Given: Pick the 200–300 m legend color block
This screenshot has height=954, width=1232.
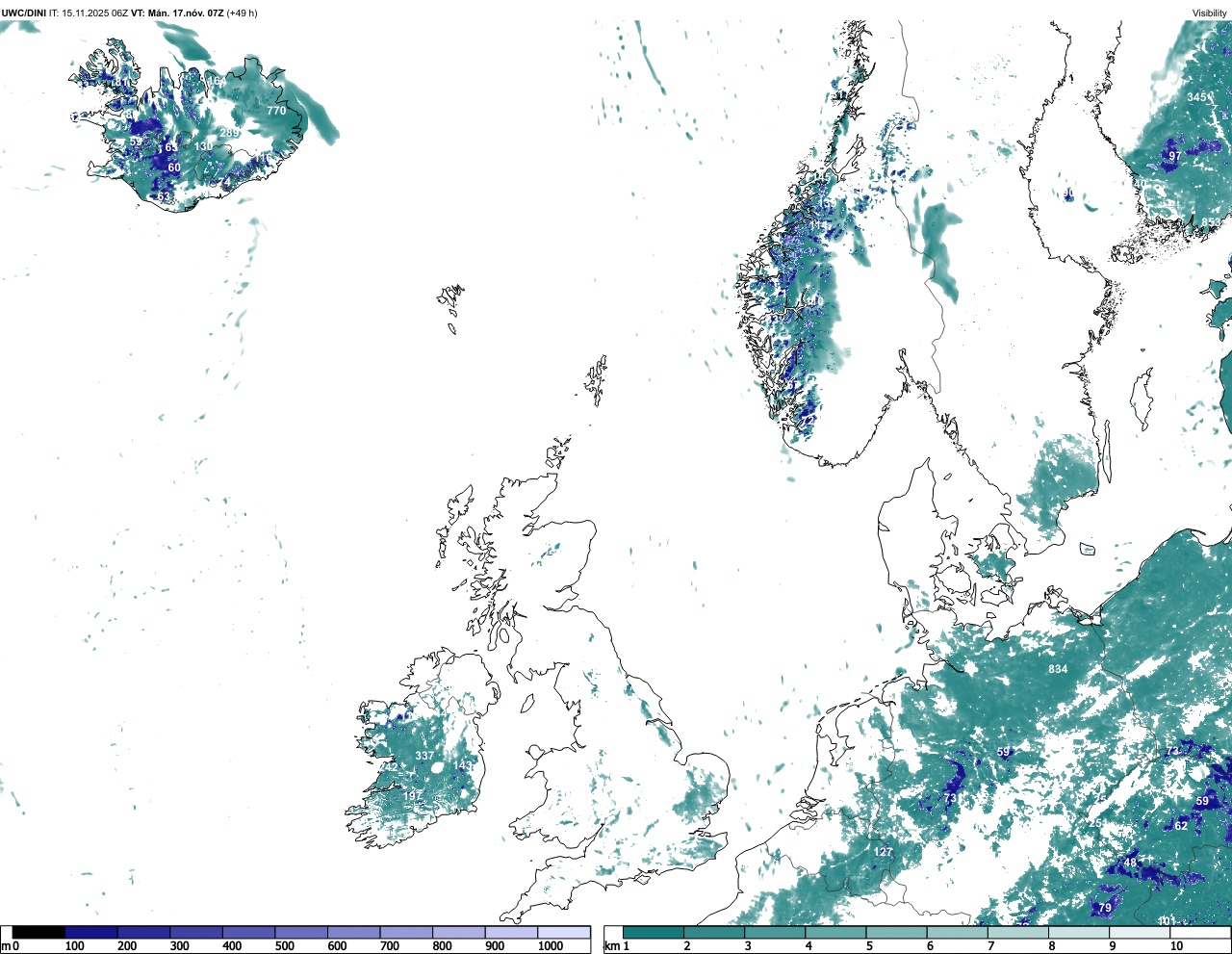Looking at the screenshot, I should click(143, 933).
